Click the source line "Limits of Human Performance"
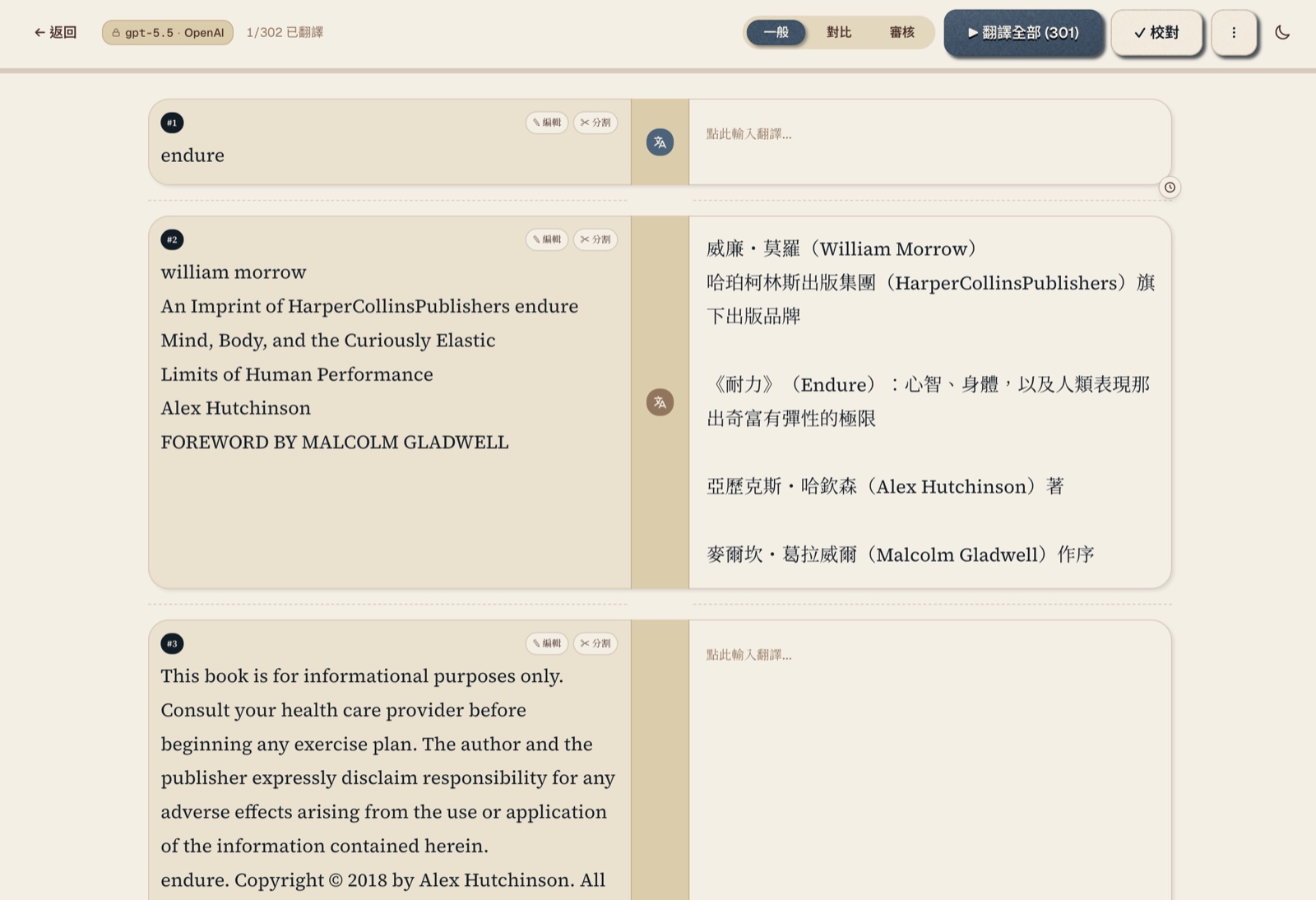The height and width of the screenshot is (900, 1316). [297, 374]
